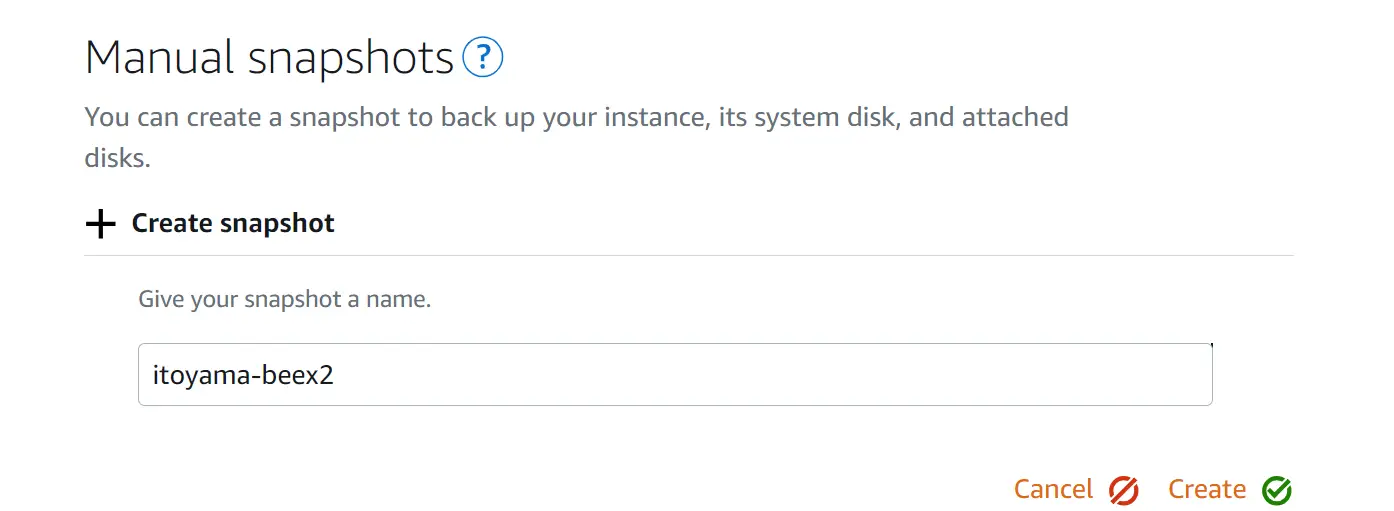Select the 'Give your snapshot a name.' label

tap(284, 299)
